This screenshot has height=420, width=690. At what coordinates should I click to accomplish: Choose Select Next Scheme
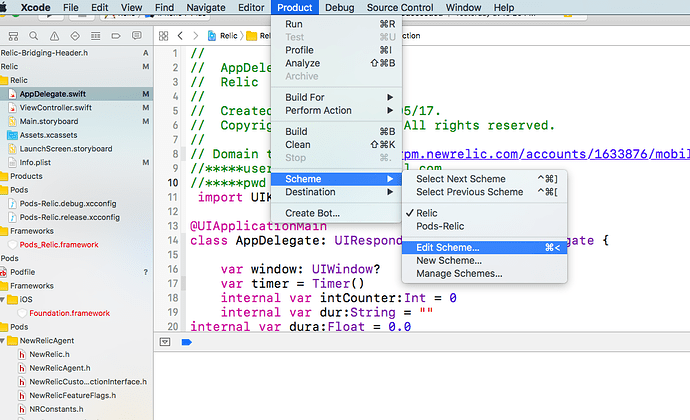484,179
